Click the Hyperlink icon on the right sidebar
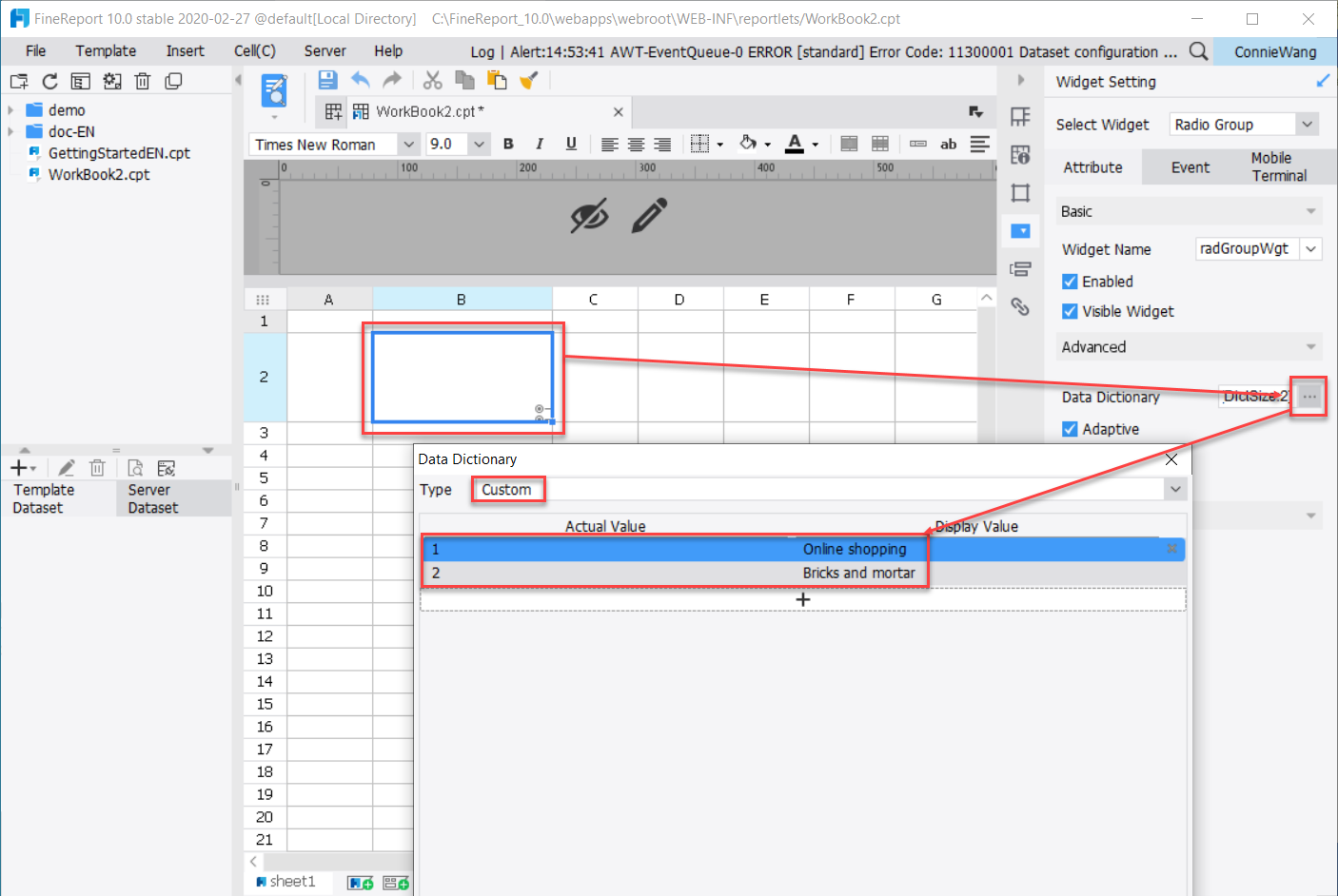Viewport: 1338px width, 896px height. click(x=1020, y=306)
